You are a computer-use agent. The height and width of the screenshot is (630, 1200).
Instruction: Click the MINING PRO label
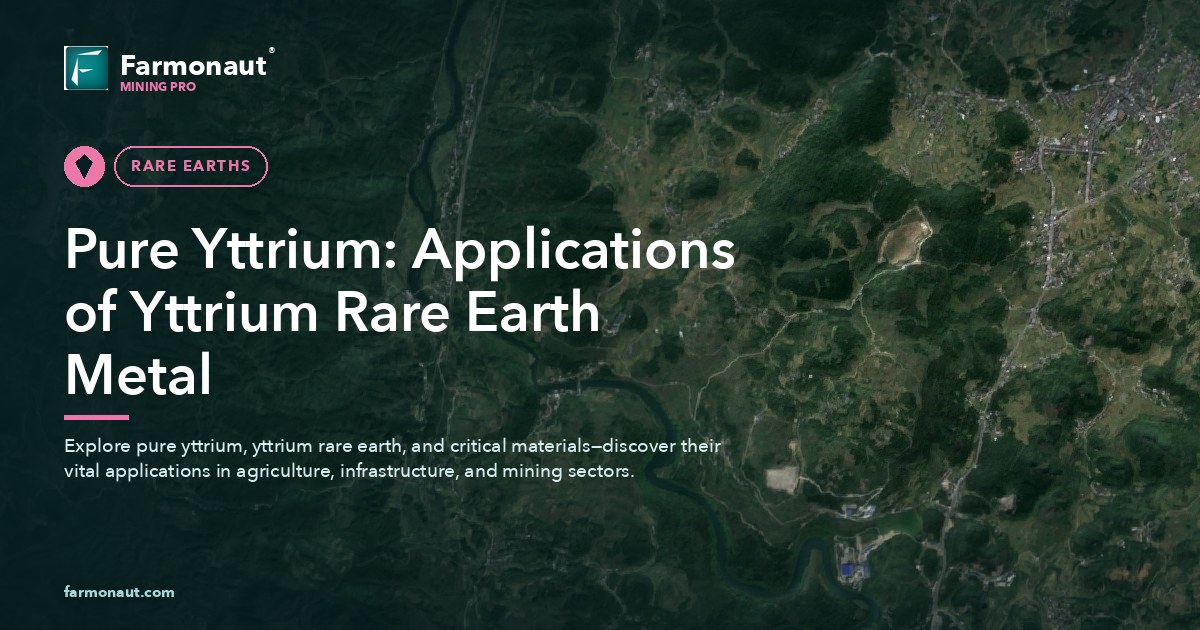click(x=158, y=87)
